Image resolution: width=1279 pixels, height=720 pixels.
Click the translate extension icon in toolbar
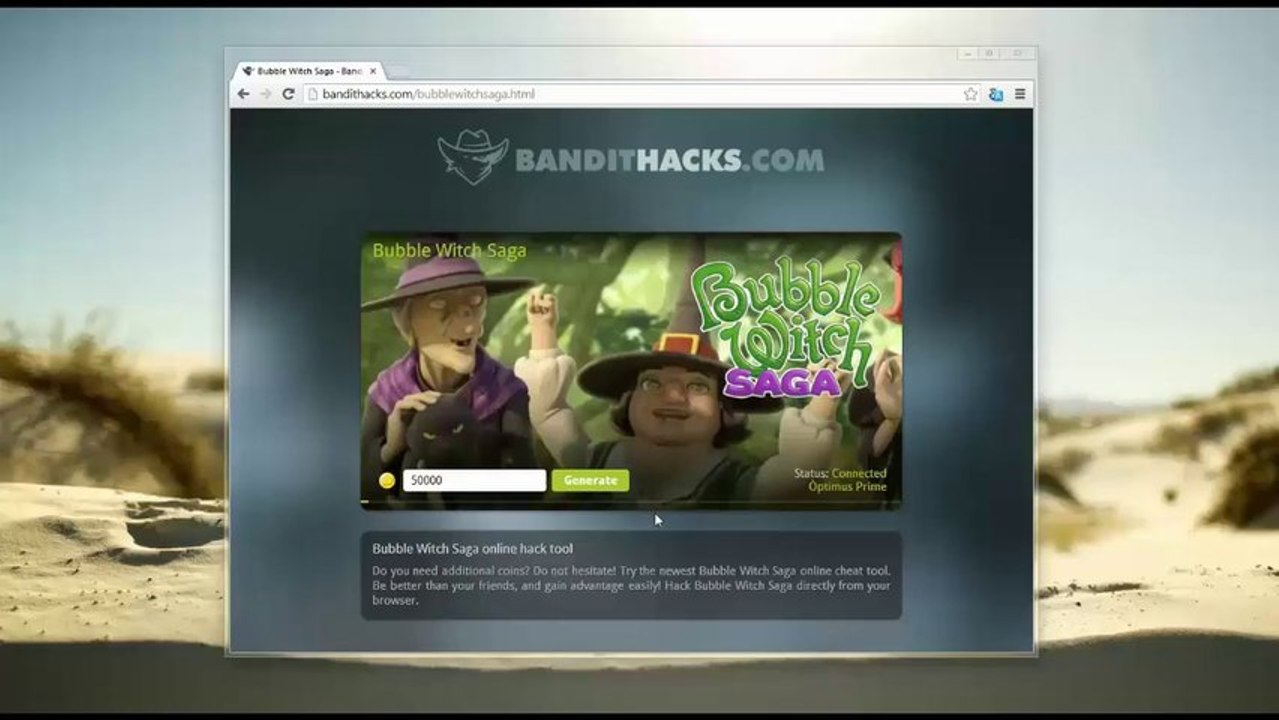(x=995, y=94)
